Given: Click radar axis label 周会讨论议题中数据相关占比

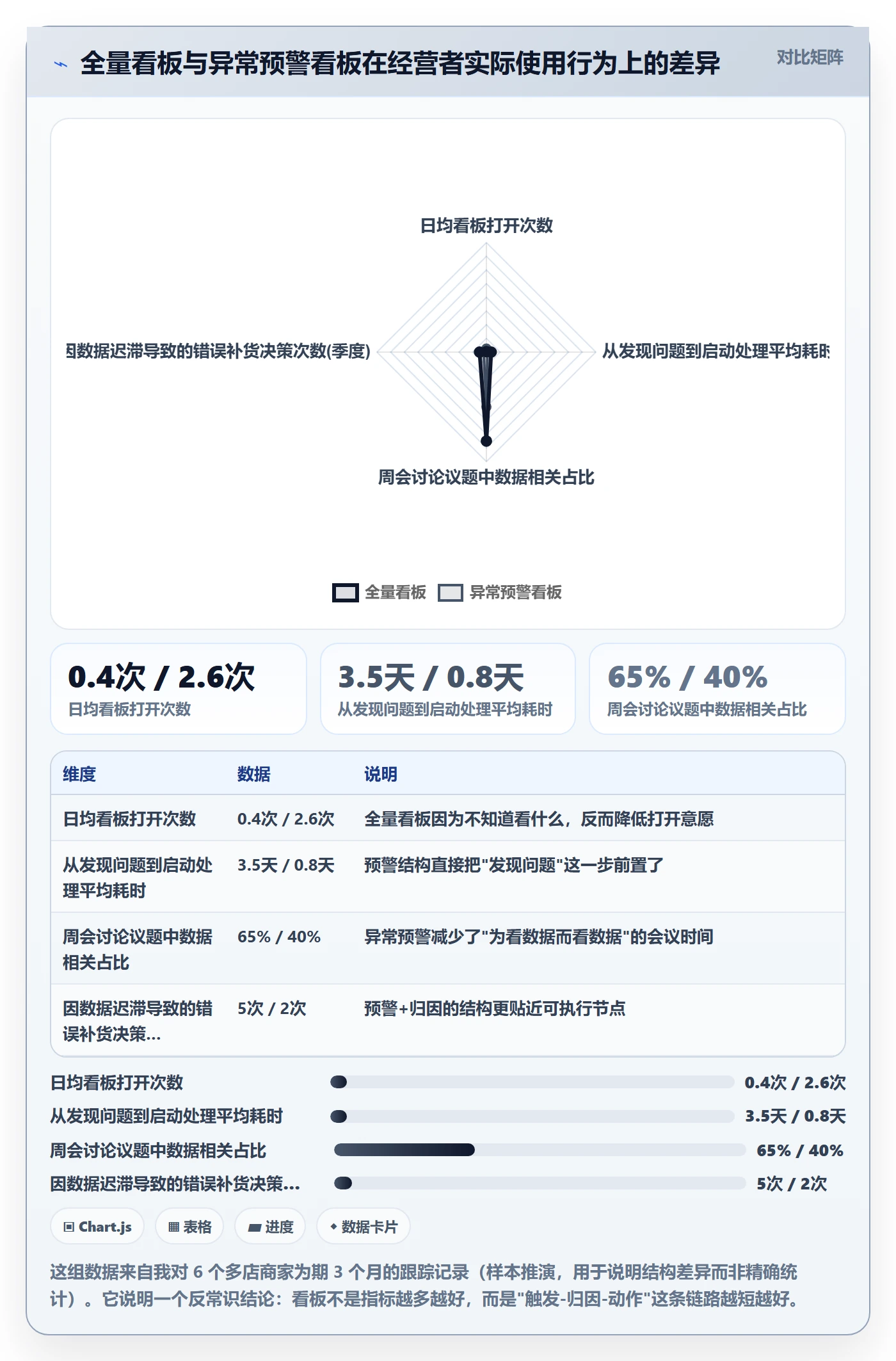Looking at the screenshot, I should pyautogui.click(x=486, y=477).
